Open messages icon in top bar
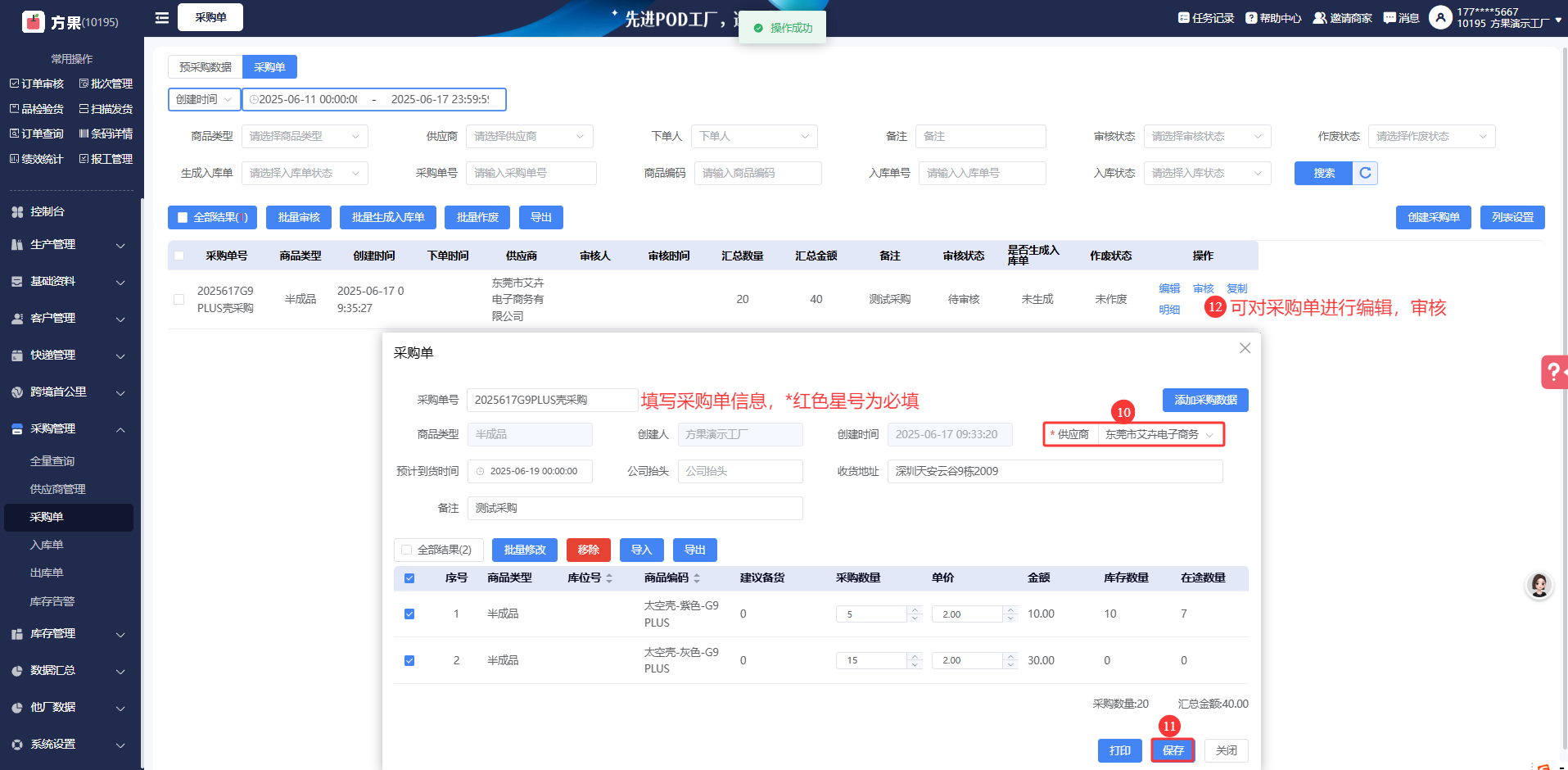The image size is (1568, 770). (1390, 18)
